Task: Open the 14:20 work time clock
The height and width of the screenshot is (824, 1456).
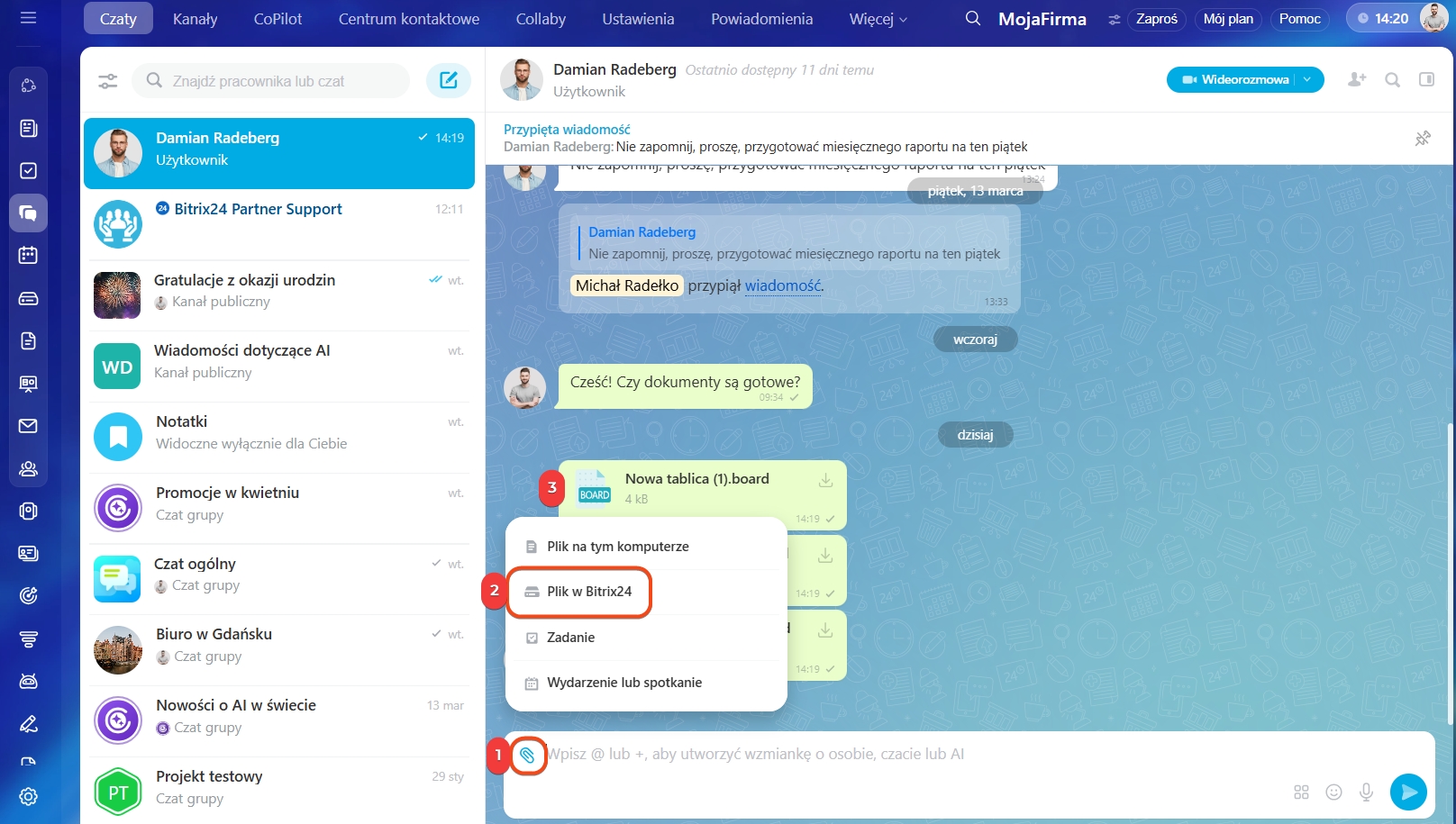Action: coord(1383,19)
